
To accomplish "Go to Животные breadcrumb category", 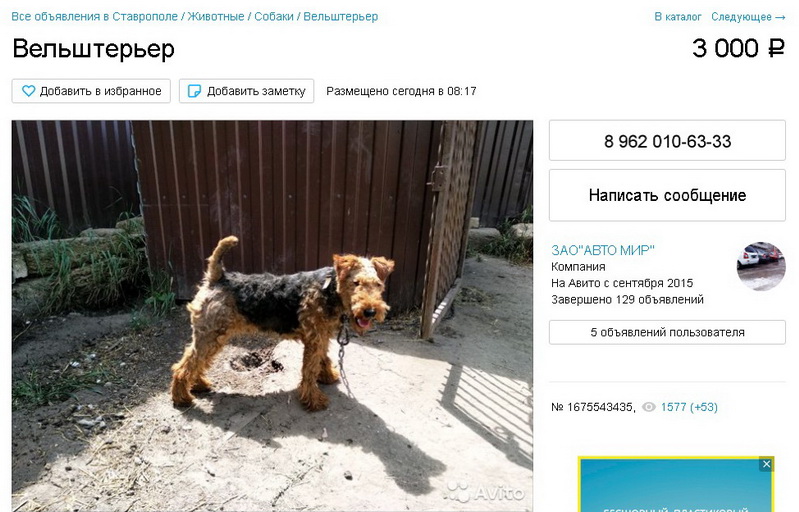I will (x=216, y=17).
